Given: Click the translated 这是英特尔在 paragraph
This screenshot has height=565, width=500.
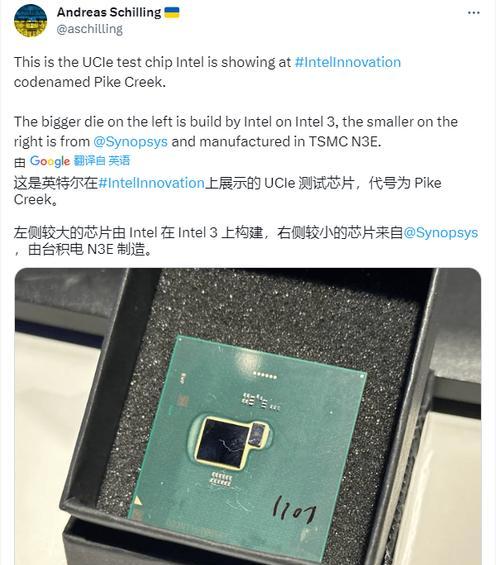Looking at the screenshot, I should [228, 191].
